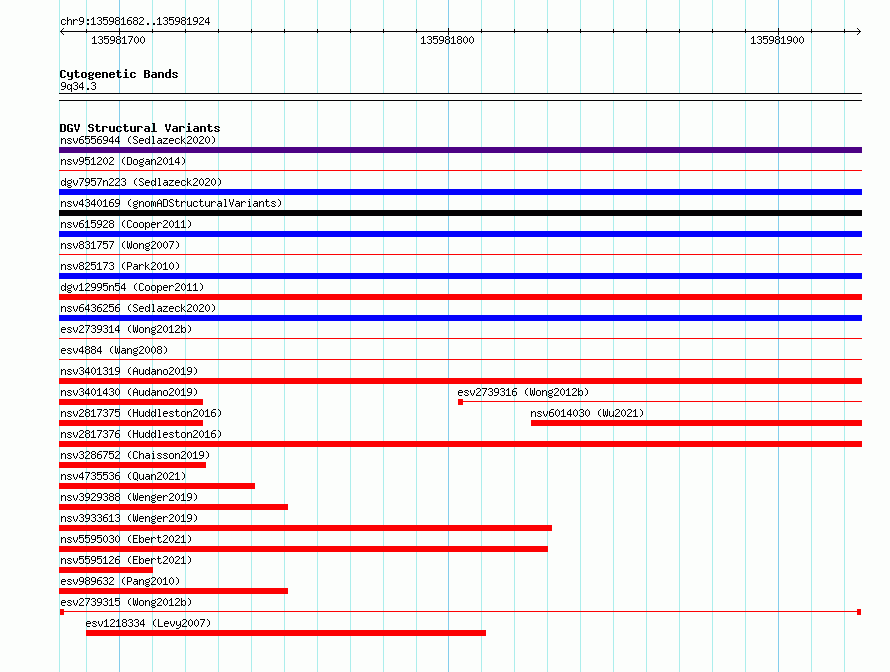Select the short red nsv5595126 bar

[106, 570]
